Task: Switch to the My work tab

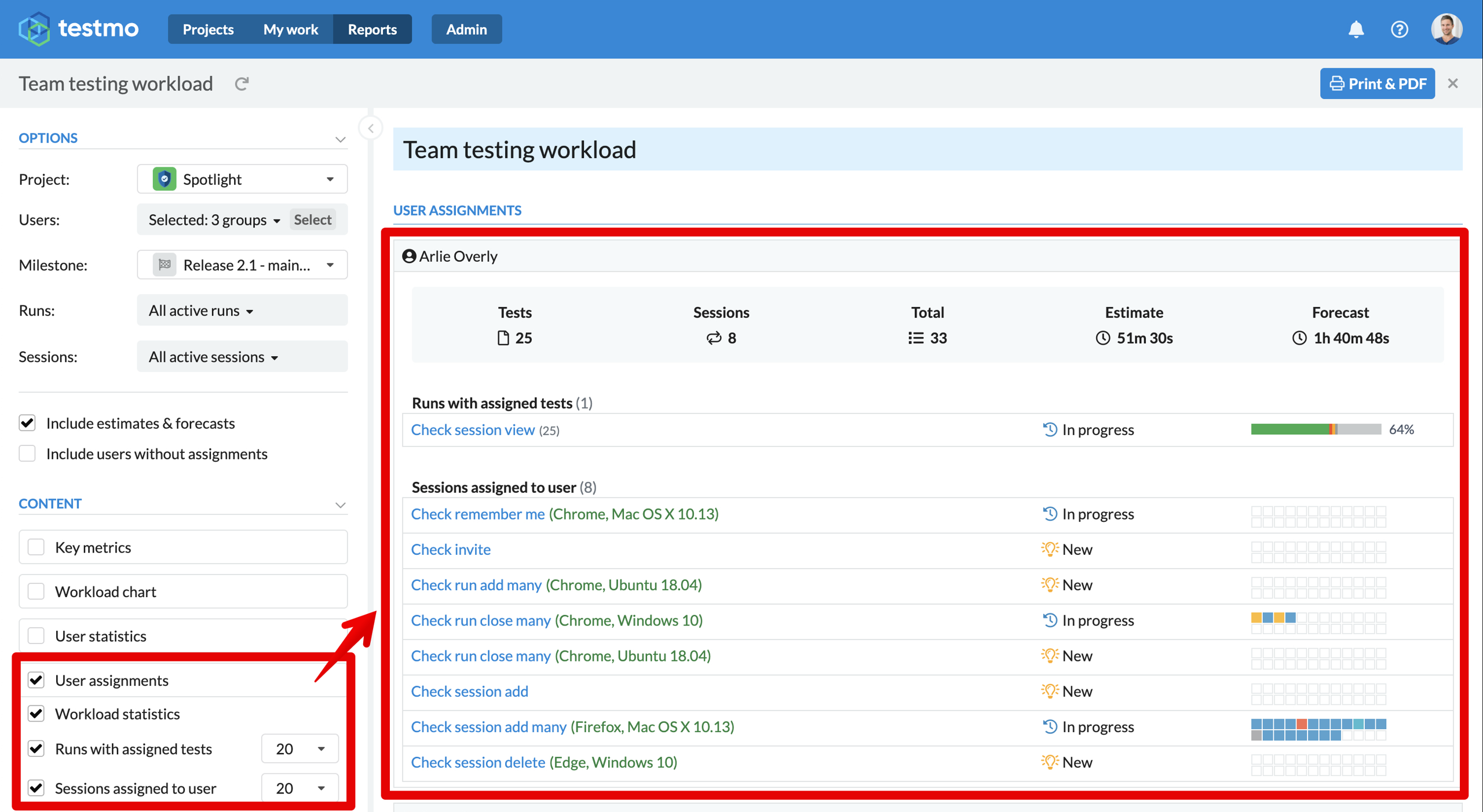Action: coord(290,29)
